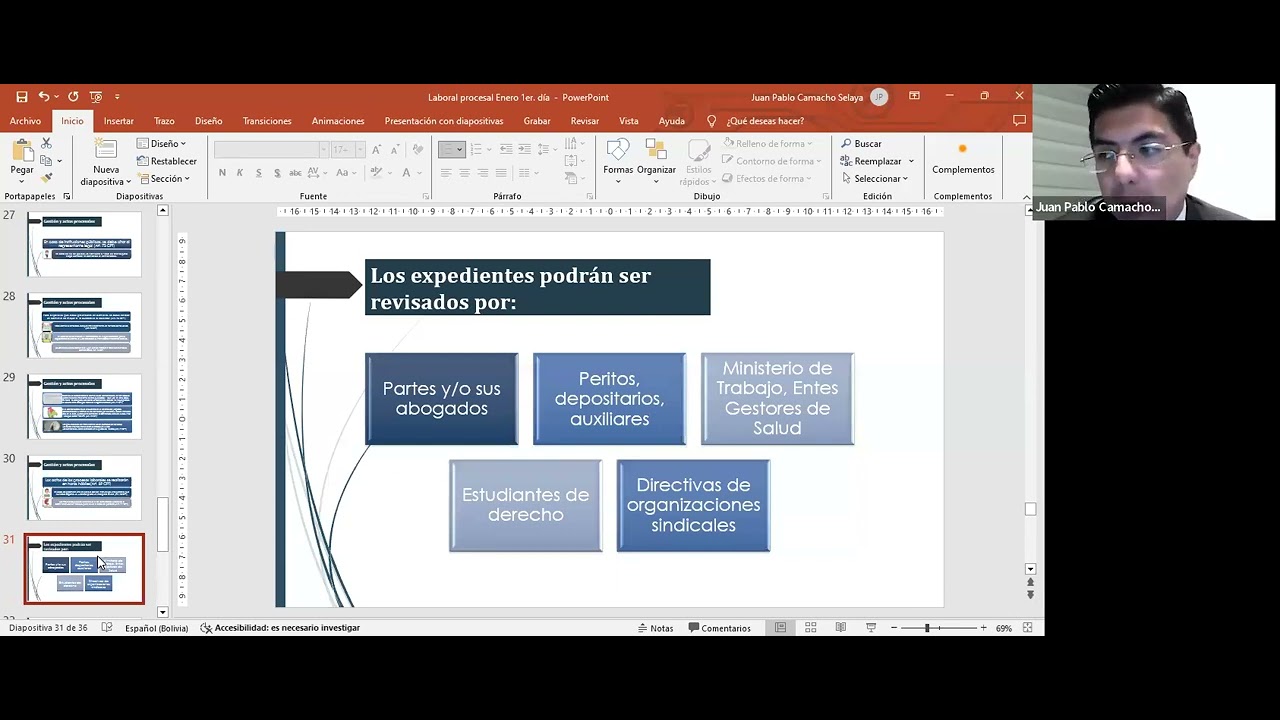This screenshot has height=720, width=1280.
Task: Toggle Normal view in the status bar
Action: [x=780, y=628]
